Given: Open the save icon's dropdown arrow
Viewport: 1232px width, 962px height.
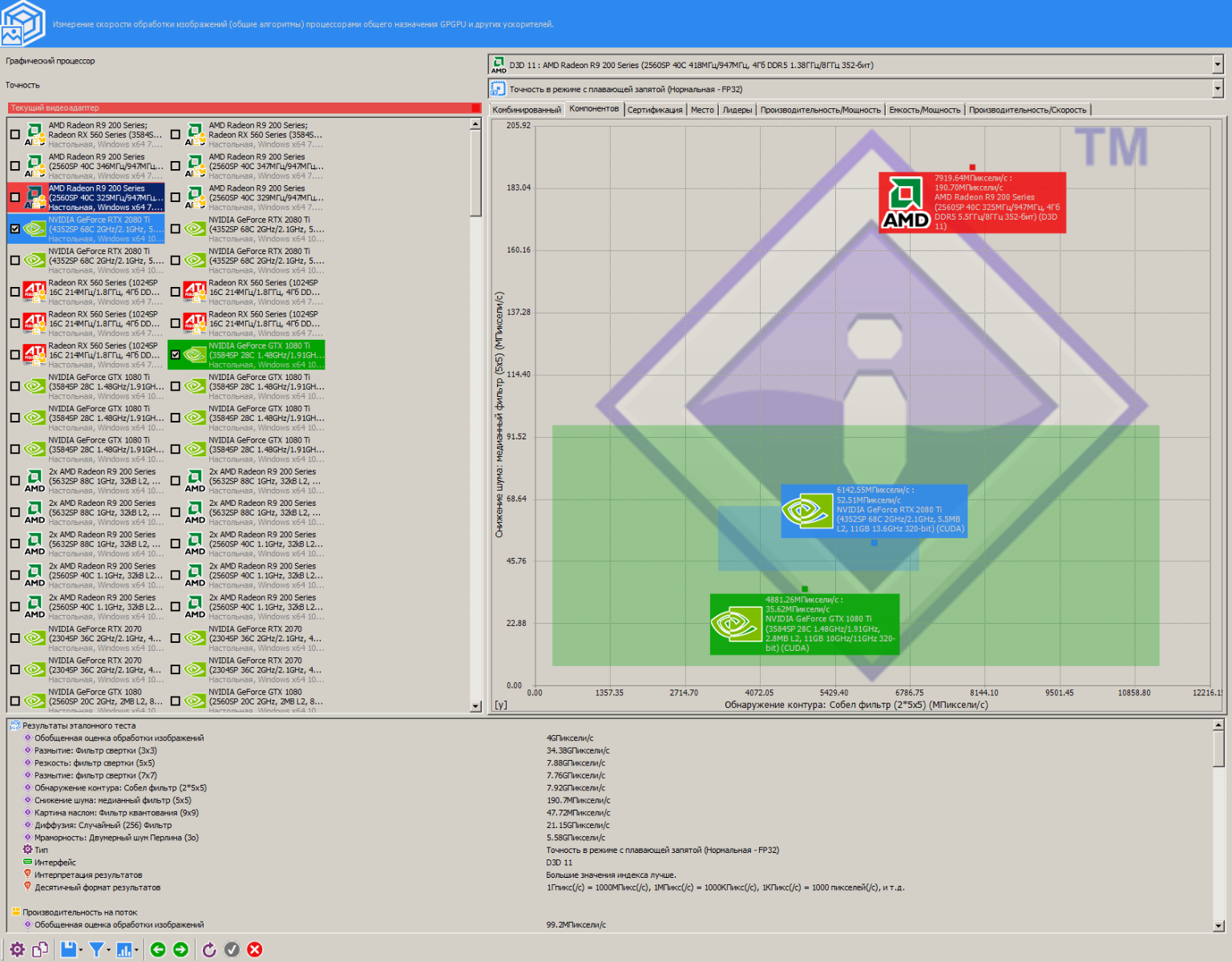Looking at the screenshot, I should pos(82,951).
